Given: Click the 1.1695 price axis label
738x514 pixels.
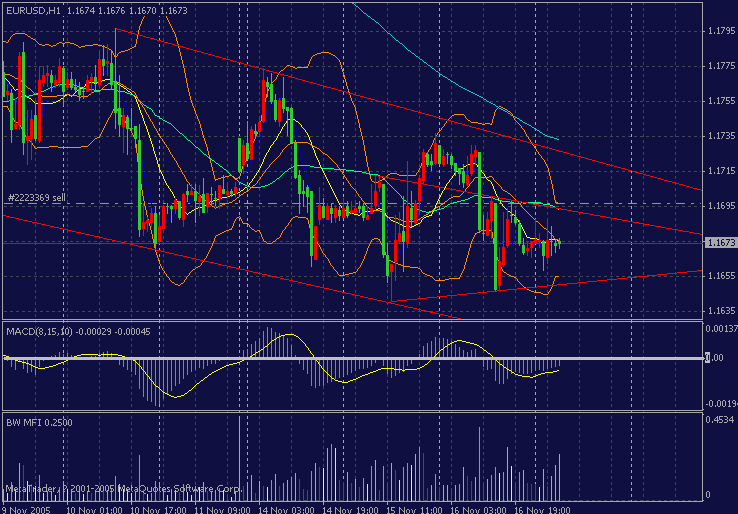Looking at the screenshot, I should [722, 206].
